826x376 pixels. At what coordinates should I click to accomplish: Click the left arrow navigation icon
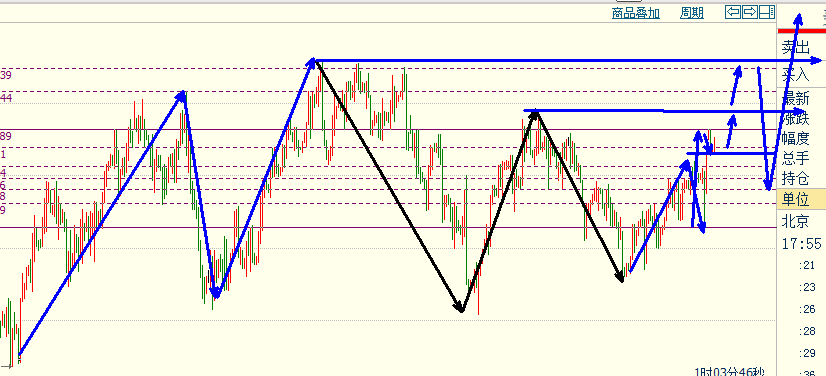click(x=733, y=12)
